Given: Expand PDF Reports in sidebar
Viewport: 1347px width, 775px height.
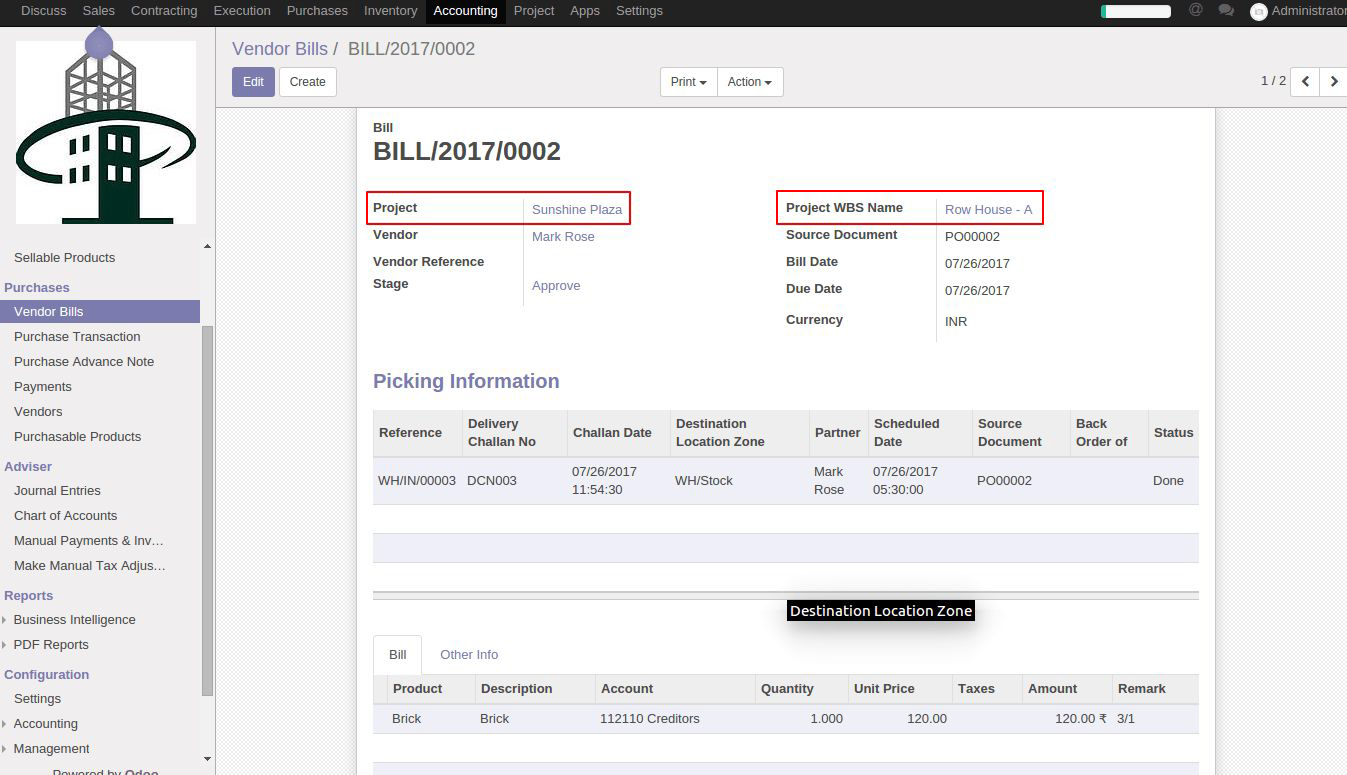Looking at the screenshot, I should [51, 645].
